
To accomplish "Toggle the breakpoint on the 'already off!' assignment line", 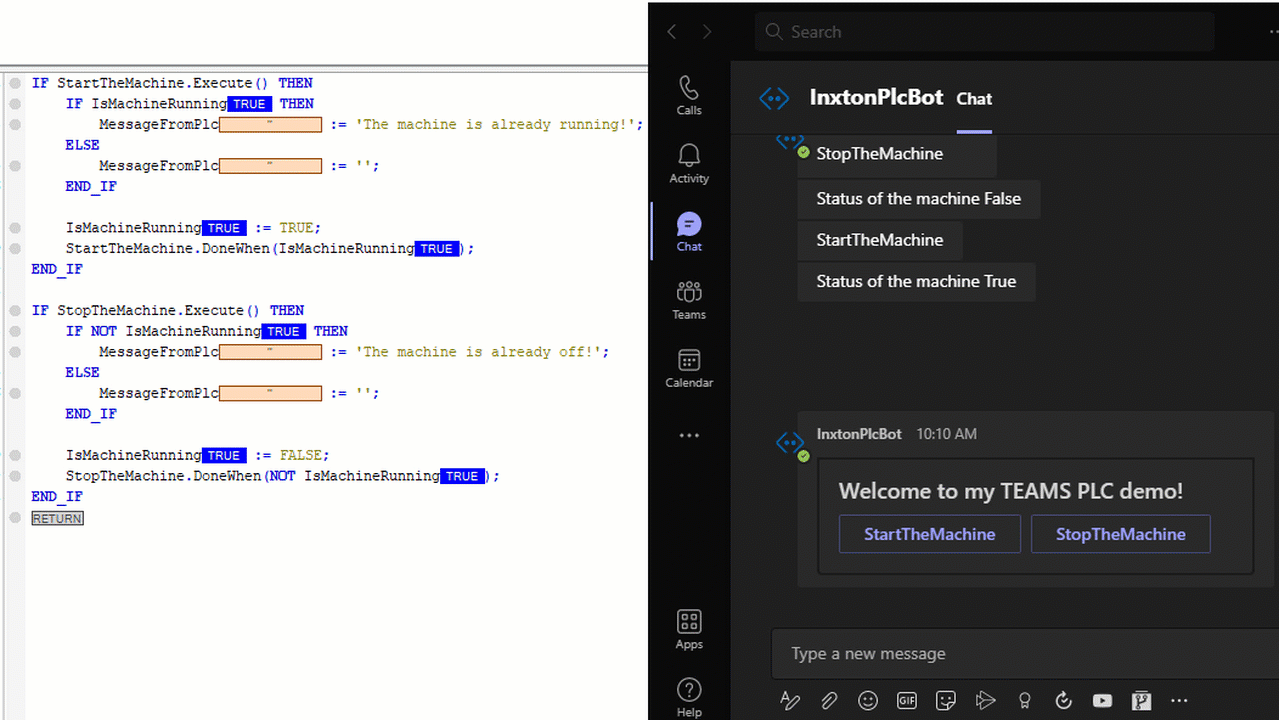I will pyautogui.click(x=15, y=352).
